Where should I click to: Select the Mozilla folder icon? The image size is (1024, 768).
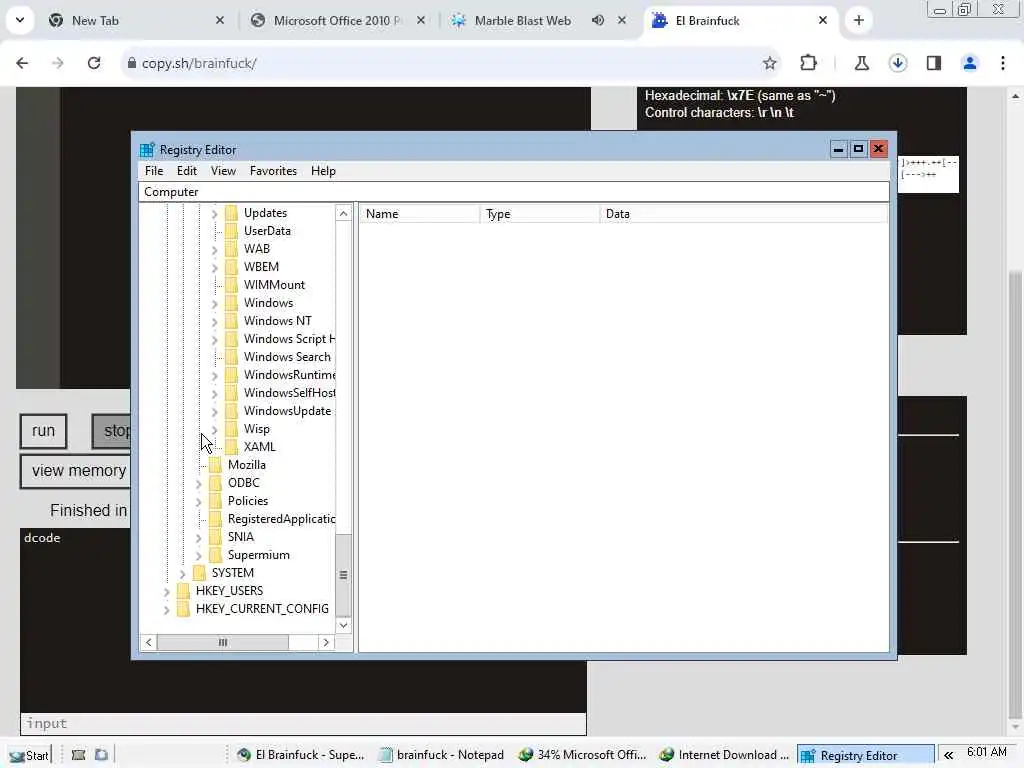[216, 465]
